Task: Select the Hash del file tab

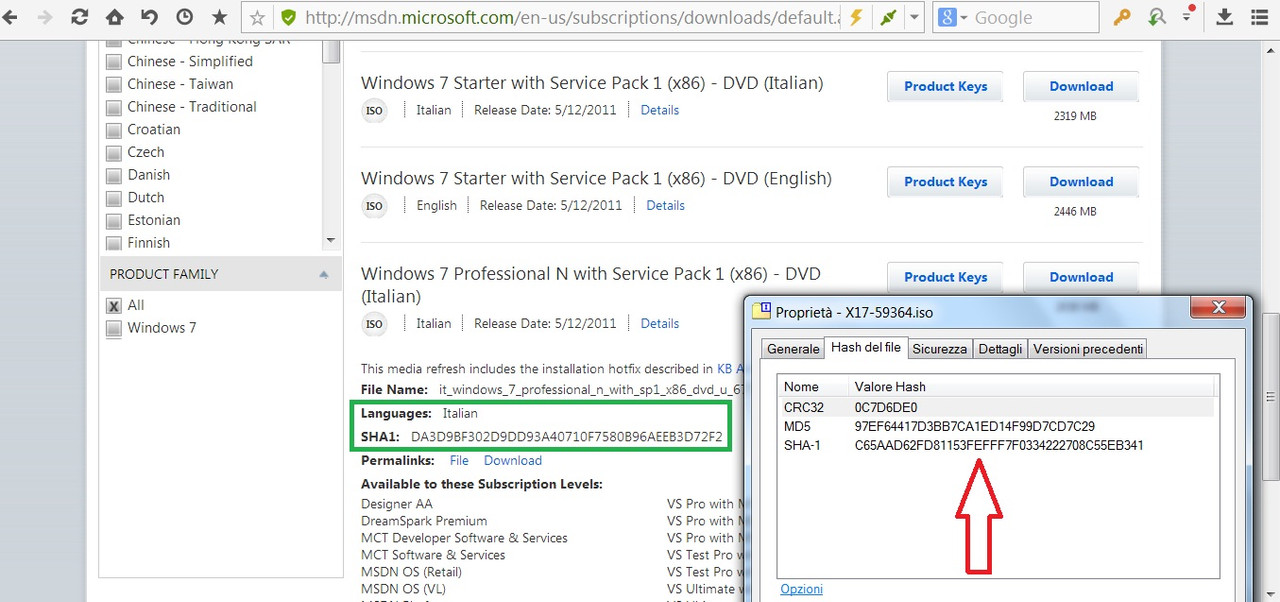Action: (865, 348)
